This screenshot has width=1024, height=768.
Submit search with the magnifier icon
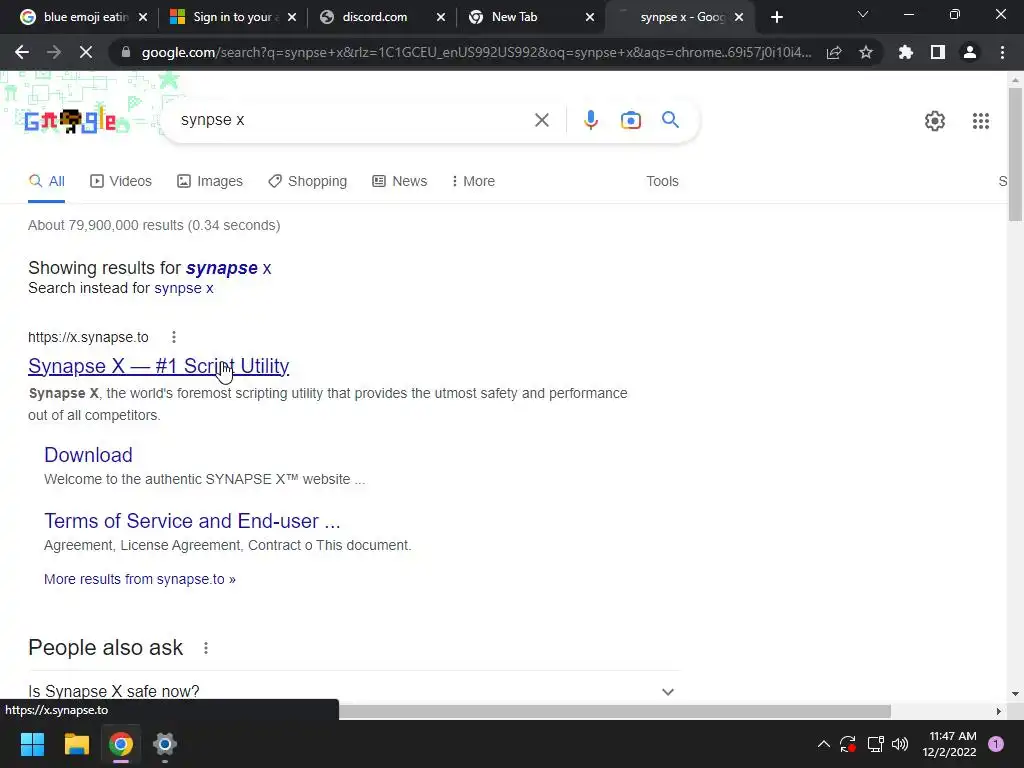coord(670,120)
